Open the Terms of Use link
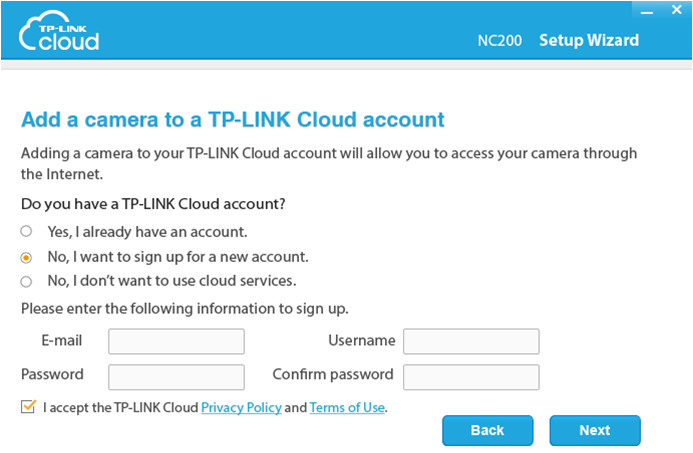Viewport: 693px width, 453px height. 347,408
